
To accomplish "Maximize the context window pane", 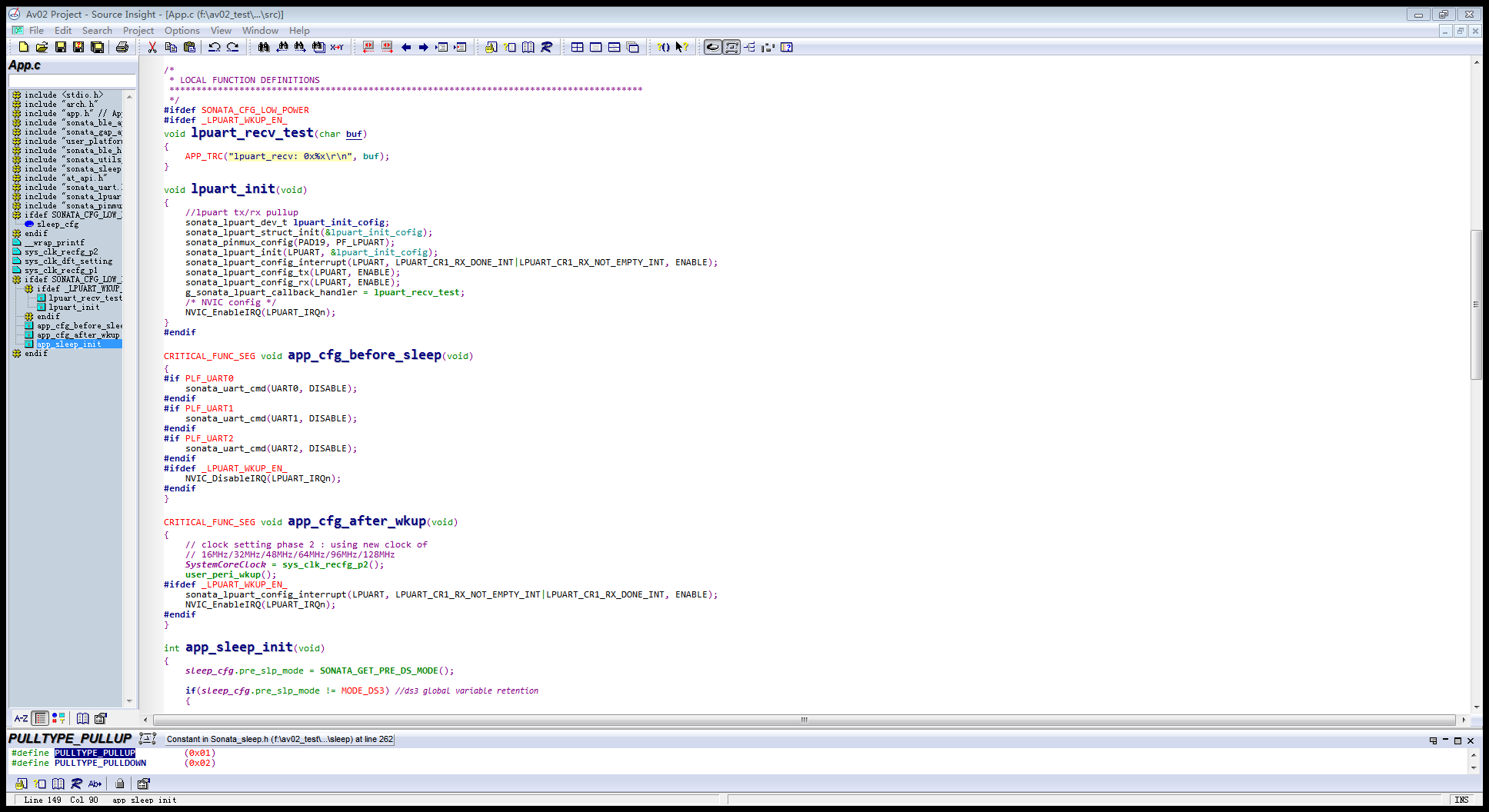I will 1457,740.
